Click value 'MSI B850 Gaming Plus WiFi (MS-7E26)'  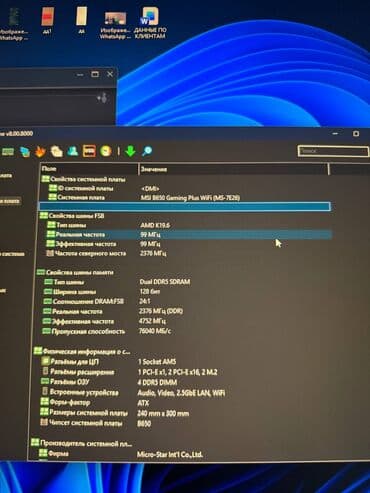190,198
